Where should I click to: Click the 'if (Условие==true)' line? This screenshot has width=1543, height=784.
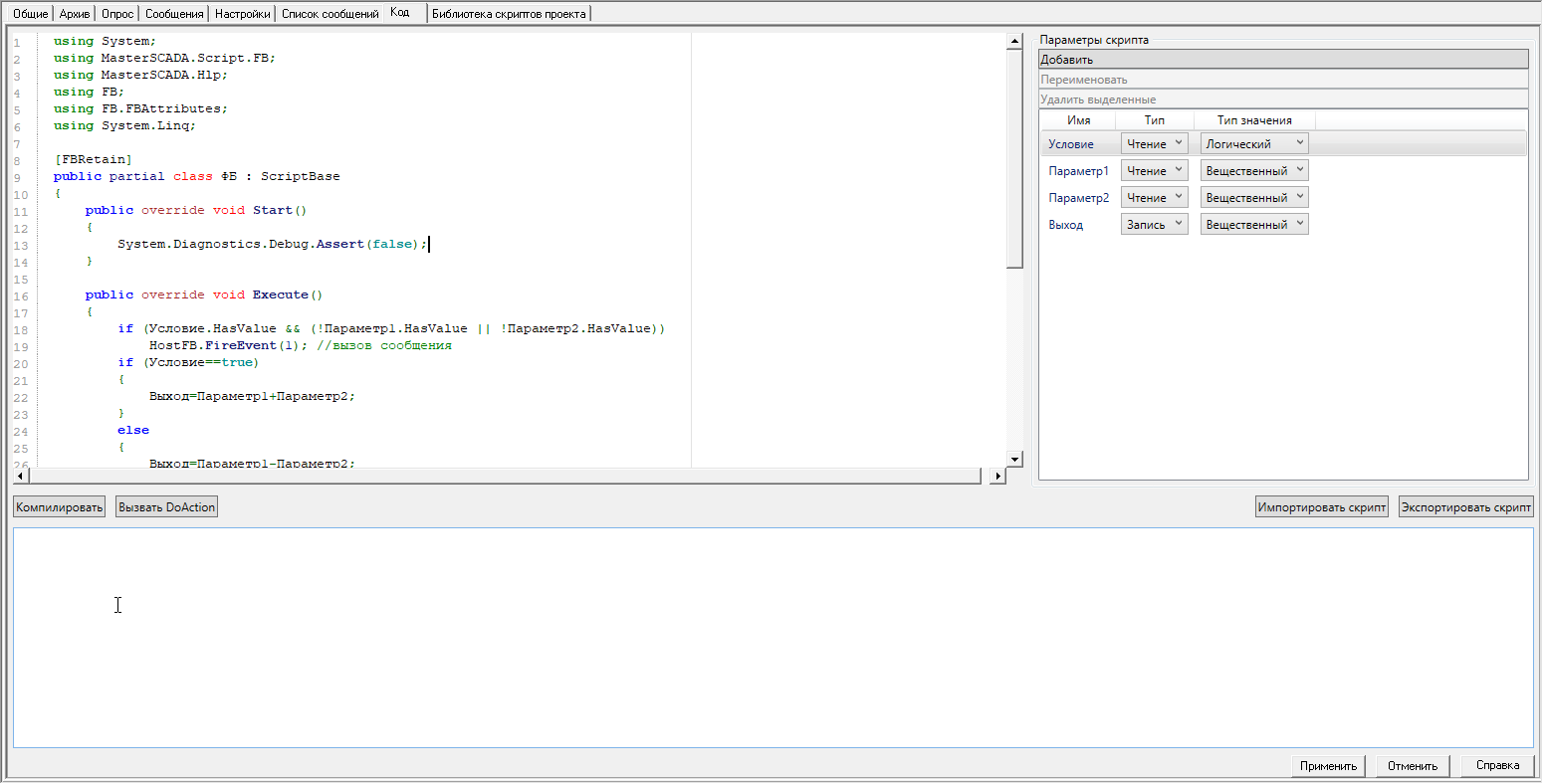[188, 362]
